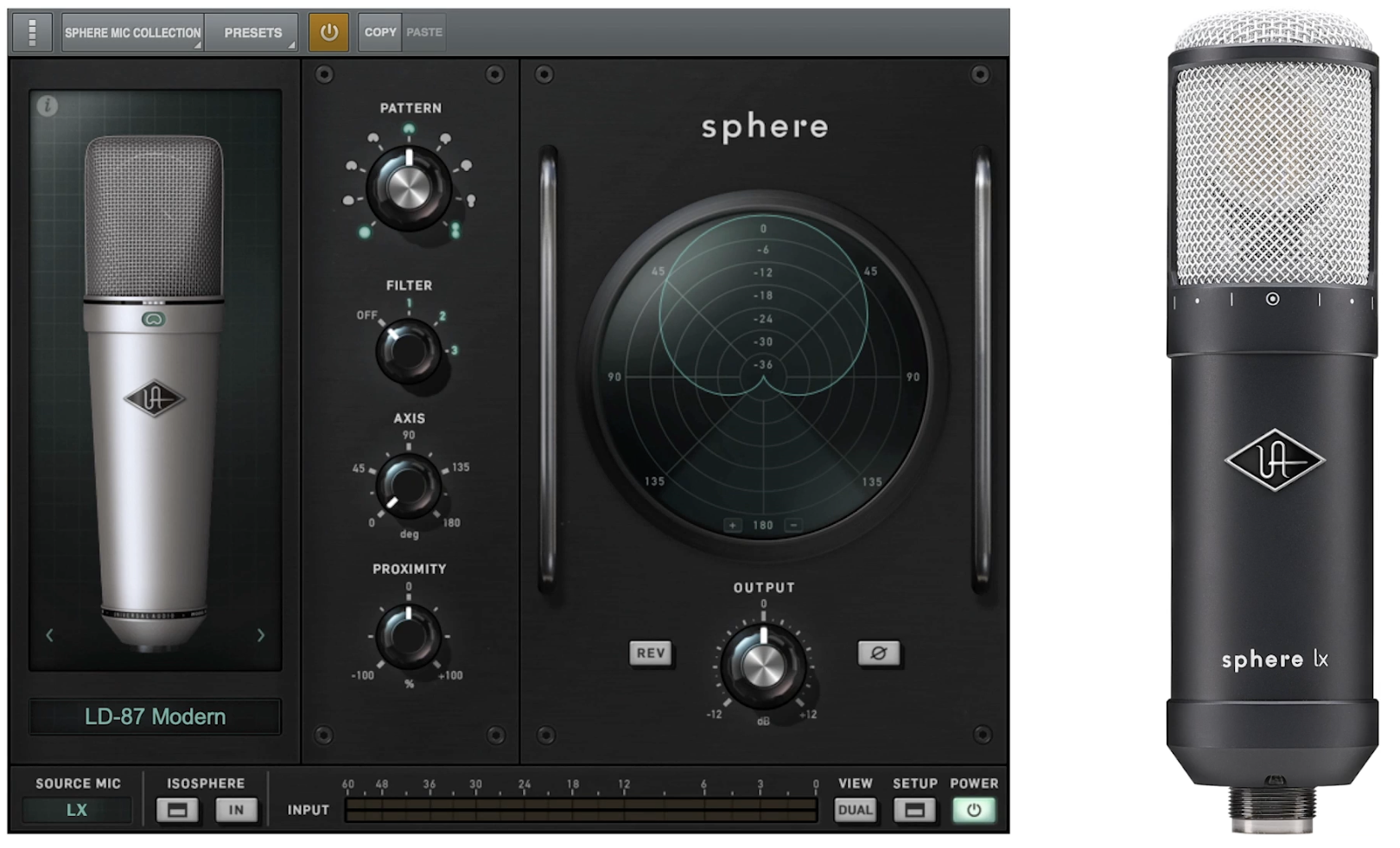Click the plus zoom icon on polar display
Screen dimensions: 1400x848
[x=732, y=525]
